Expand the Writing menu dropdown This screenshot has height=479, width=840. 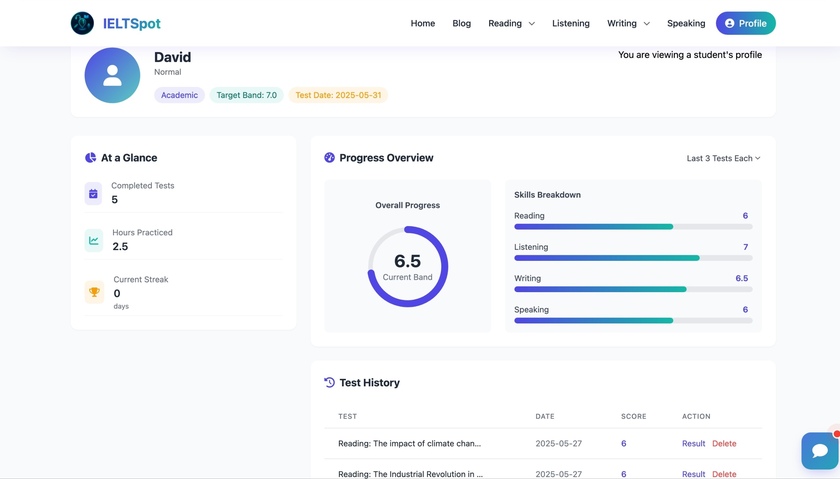(628, 23)
